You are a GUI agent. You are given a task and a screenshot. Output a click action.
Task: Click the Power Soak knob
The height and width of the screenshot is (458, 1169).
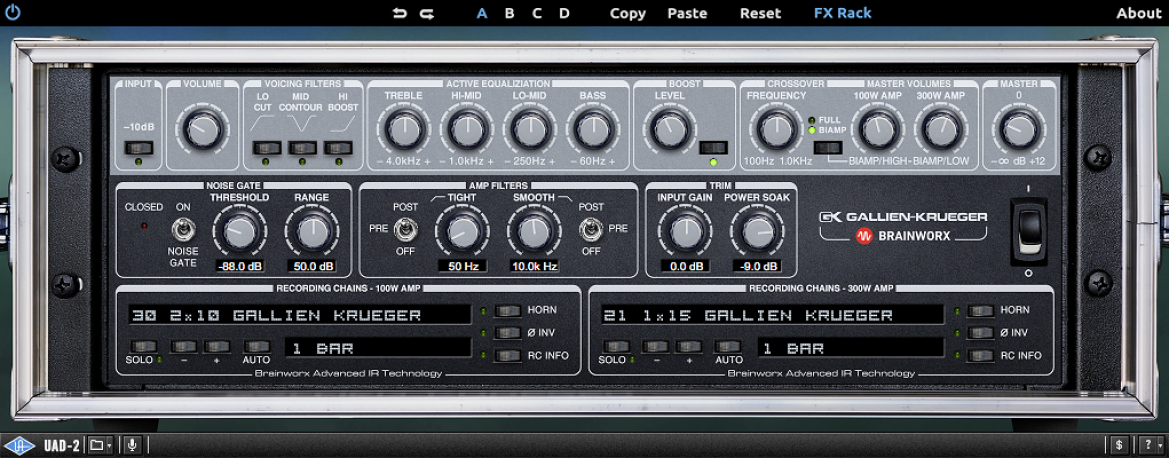coord(757,233)
